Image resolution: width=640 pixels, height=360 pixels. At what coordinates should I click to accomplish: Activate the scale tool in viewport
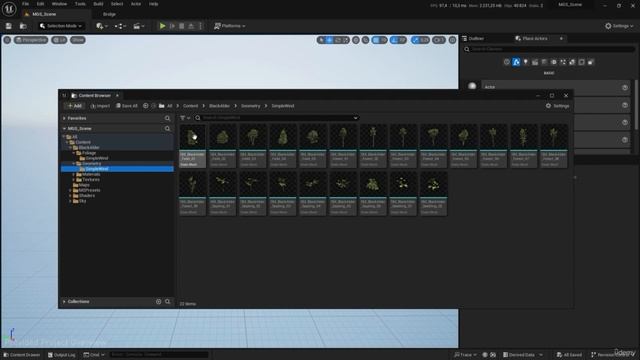point(346,40)
